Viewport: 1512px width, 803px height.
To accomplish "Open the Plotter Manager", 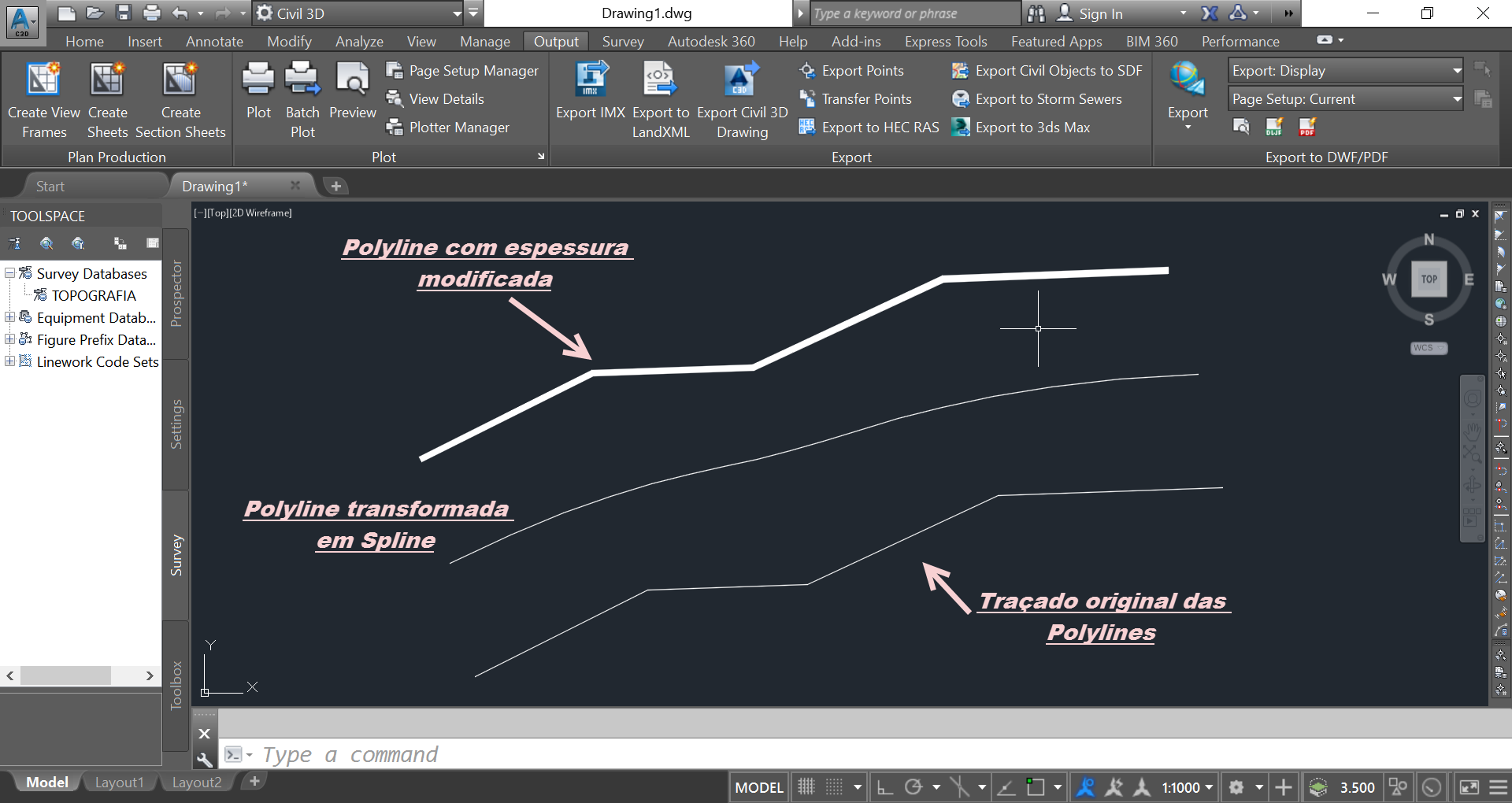I will 459,127.
